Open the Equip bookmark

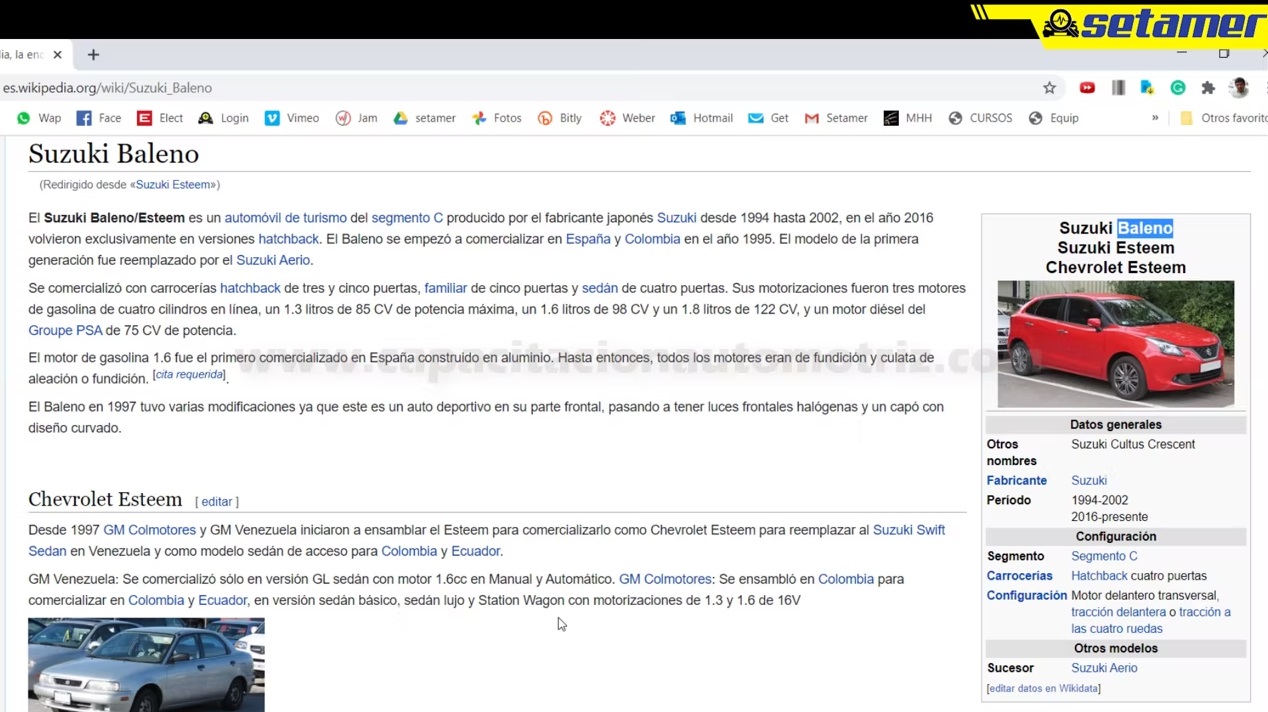click(x=1054, y=118)
